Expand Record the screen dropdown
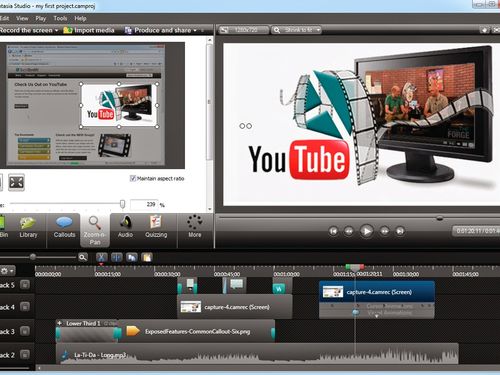The image size is (500, 375). click(57, 30)
